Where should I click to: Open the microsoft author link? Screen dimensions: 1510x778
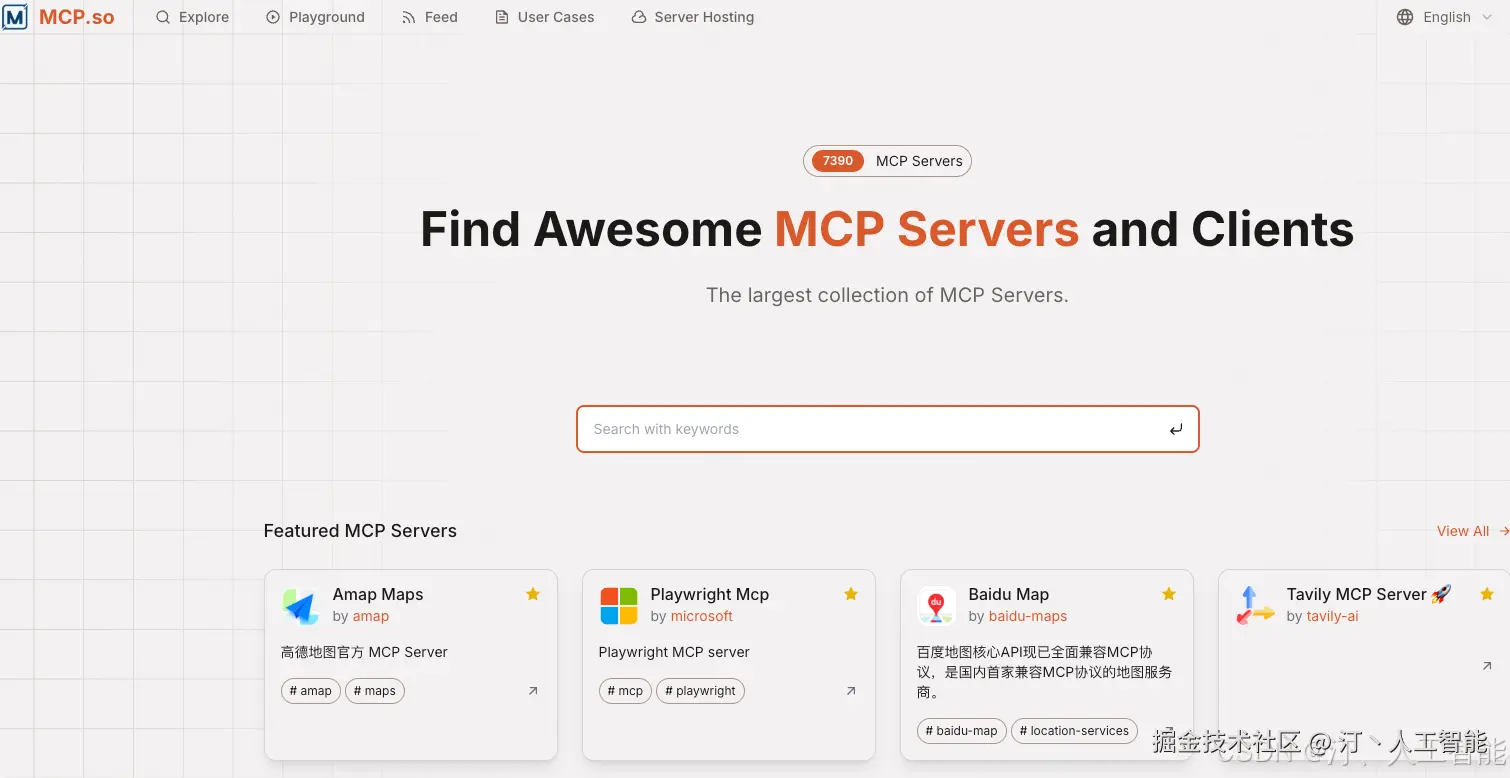click(x=701, y=616)
